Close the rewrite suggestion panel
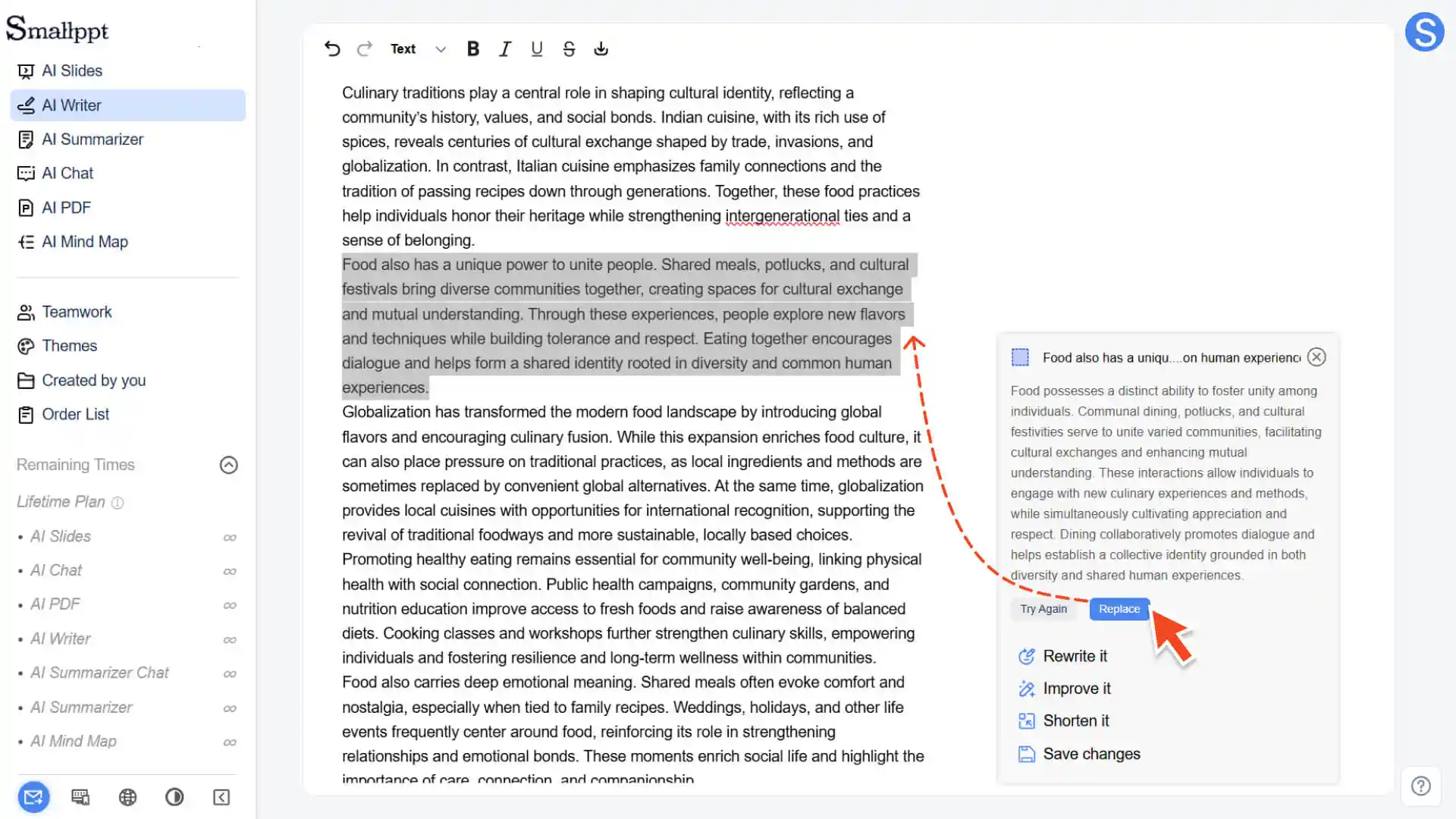 (x=1317, y=357)
